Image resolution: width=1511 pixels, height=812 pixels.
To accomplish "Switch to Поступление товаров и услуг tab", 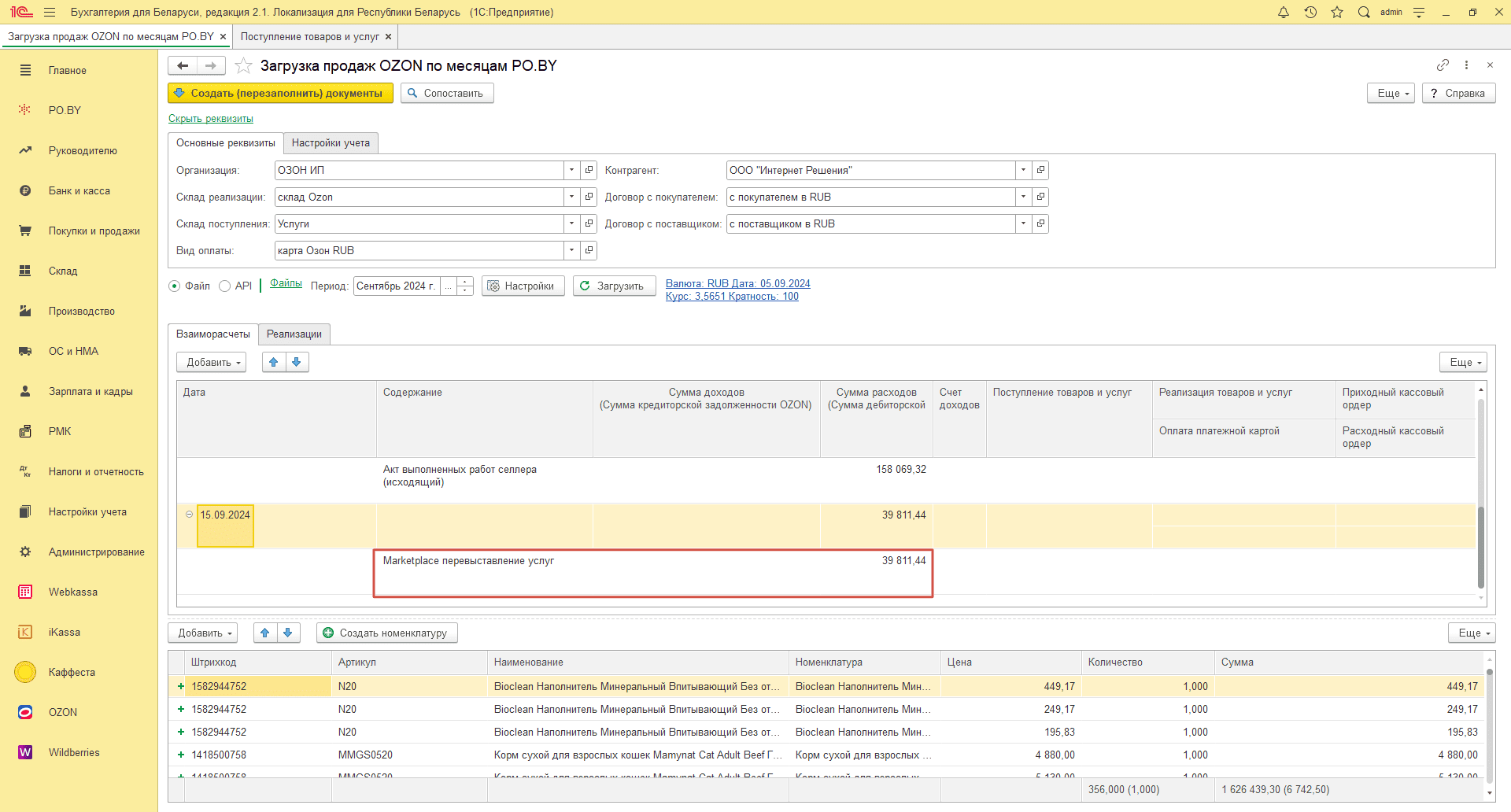I will 310,36.
